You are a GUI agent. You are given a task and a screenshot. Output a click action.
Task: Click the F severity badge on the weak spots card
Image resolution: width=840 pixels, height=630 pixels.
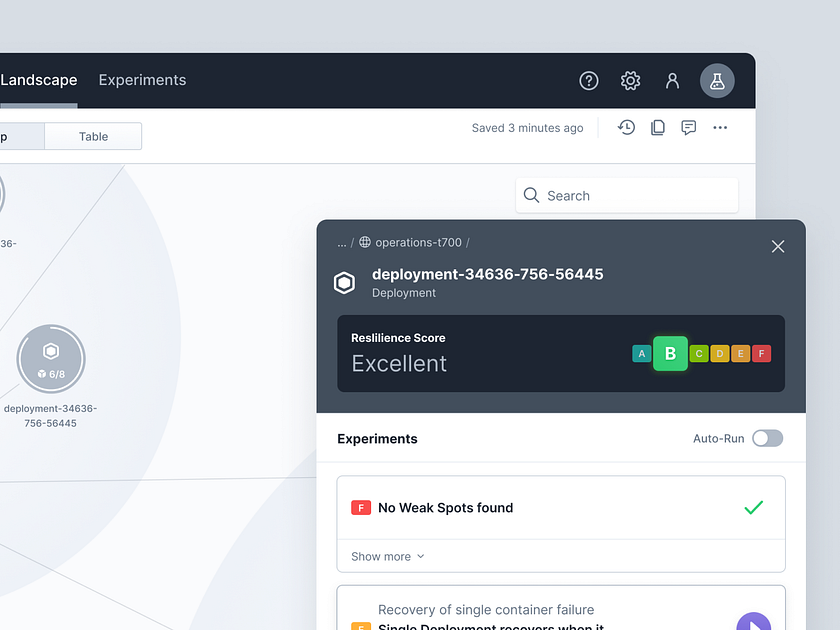(x=361, y=507)
